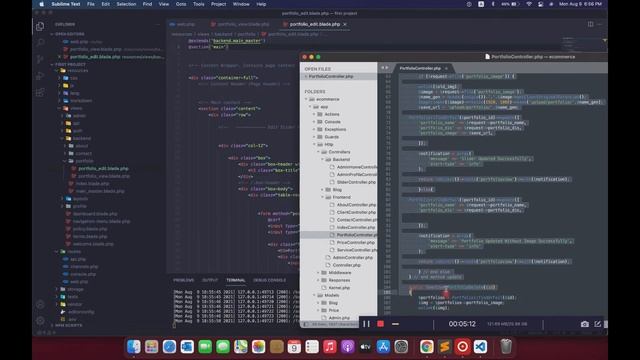Image resolution: width=640 pixels, height=360 pixels.
Task: Open Finder from the Dock
Action: tap(133, 347)
